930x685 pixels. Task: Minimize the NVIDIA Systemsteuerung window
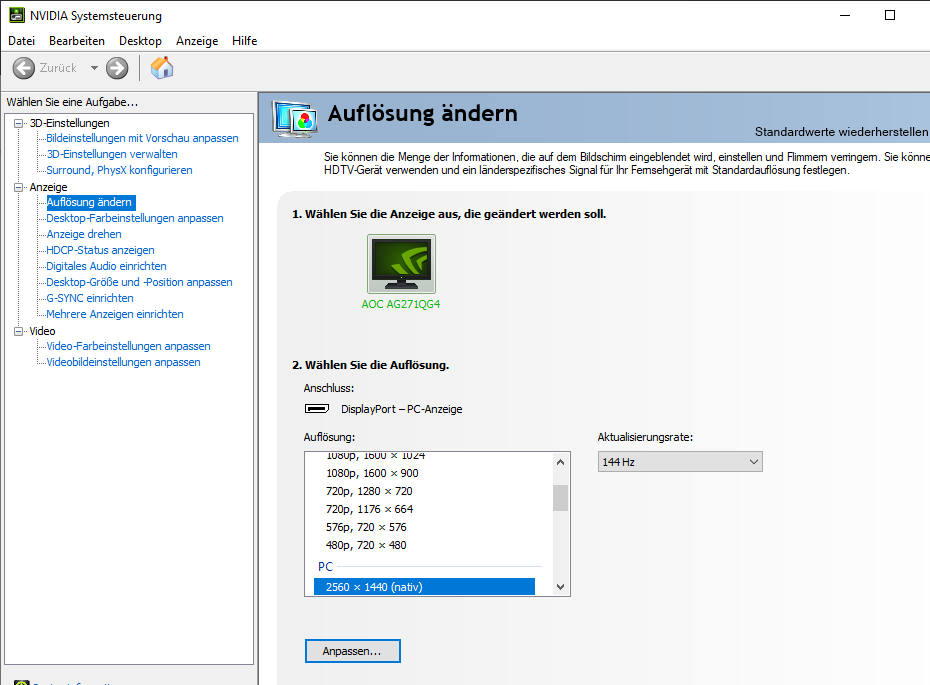pos(845,15)
